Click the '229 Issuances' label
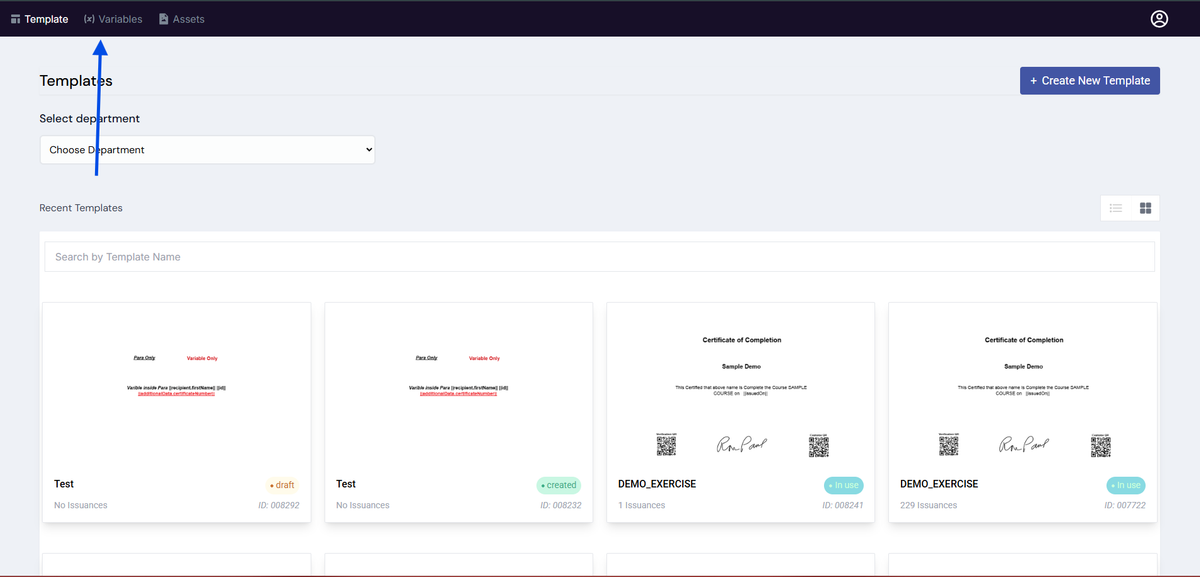The image size is (1200, 577). point(928,505)
